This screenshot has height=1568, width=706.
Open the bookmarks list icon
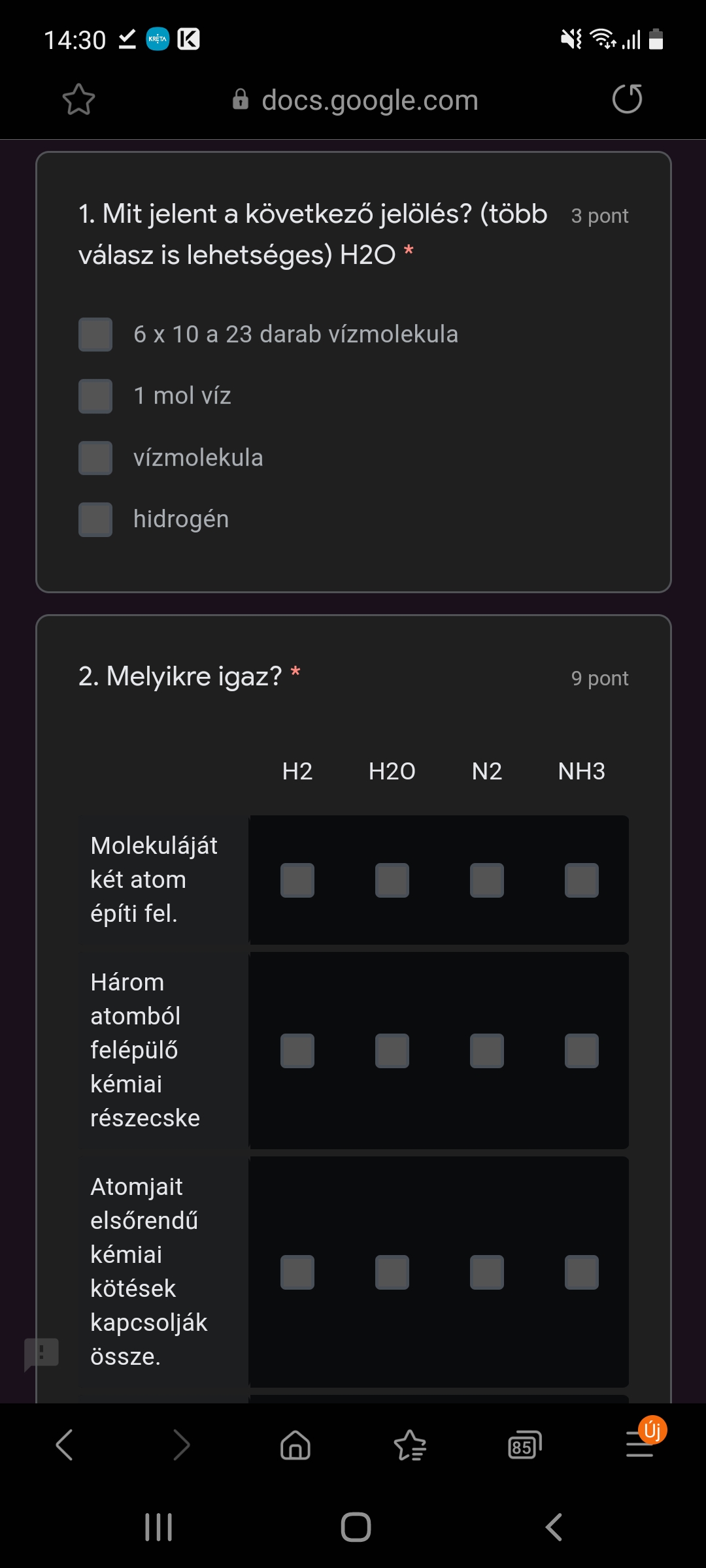click(x=410, y=1445)
